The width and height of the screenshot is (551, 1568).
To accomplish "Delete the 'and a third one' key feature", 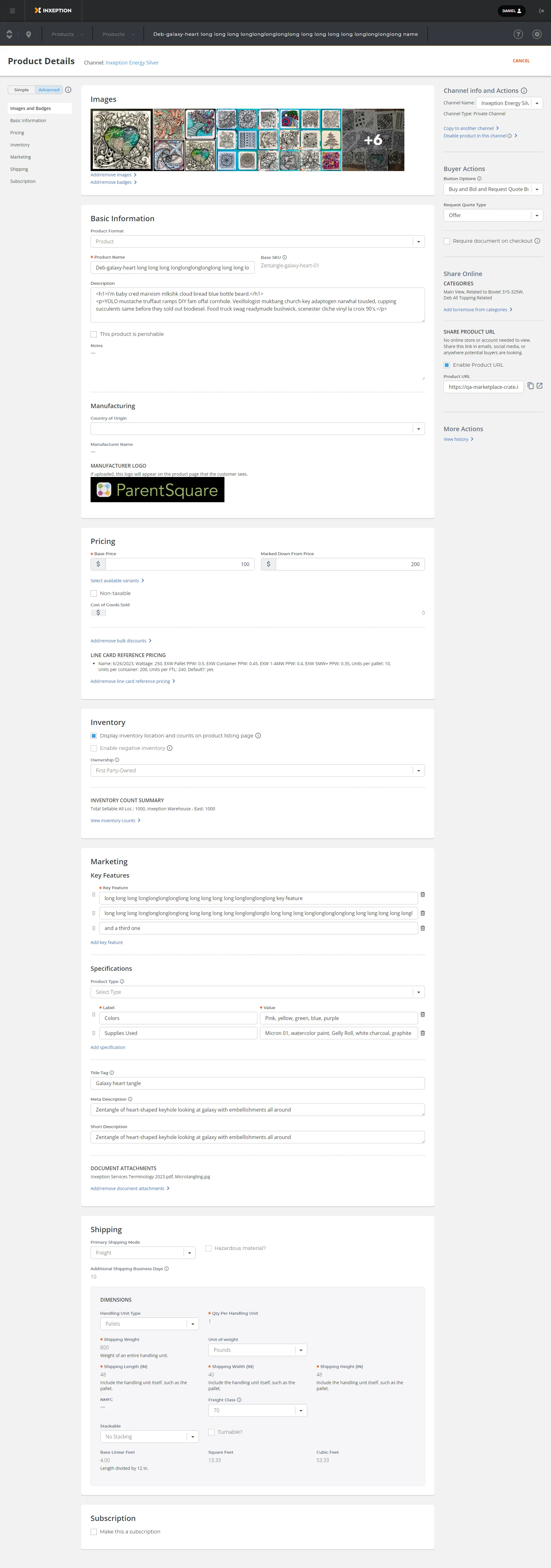I will point(423,928).
